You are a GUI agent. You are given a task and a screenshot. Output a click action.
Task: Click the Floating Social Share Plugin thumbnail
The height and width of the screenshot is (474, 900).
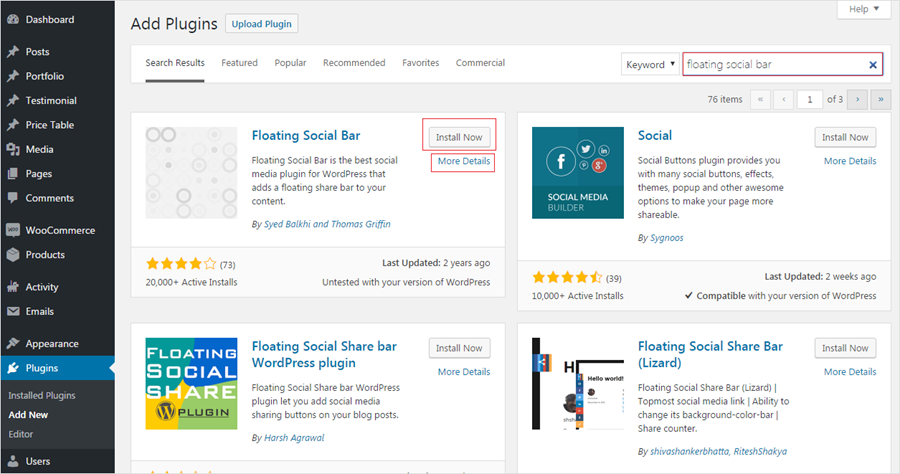pyautogui.click(x=191, y=383)
